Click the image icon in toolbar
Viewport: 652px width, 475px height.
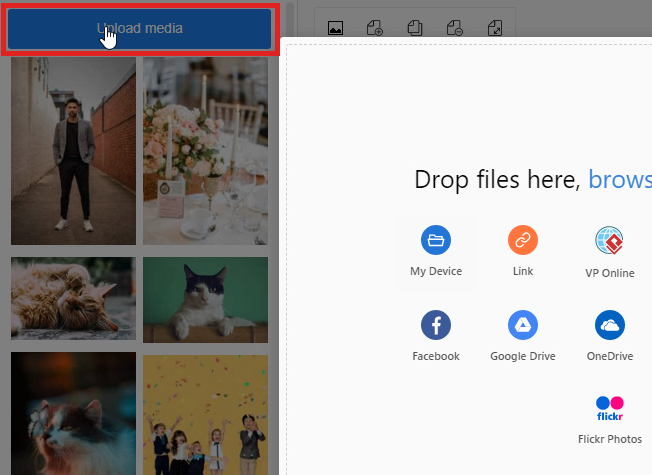point(336,29)
